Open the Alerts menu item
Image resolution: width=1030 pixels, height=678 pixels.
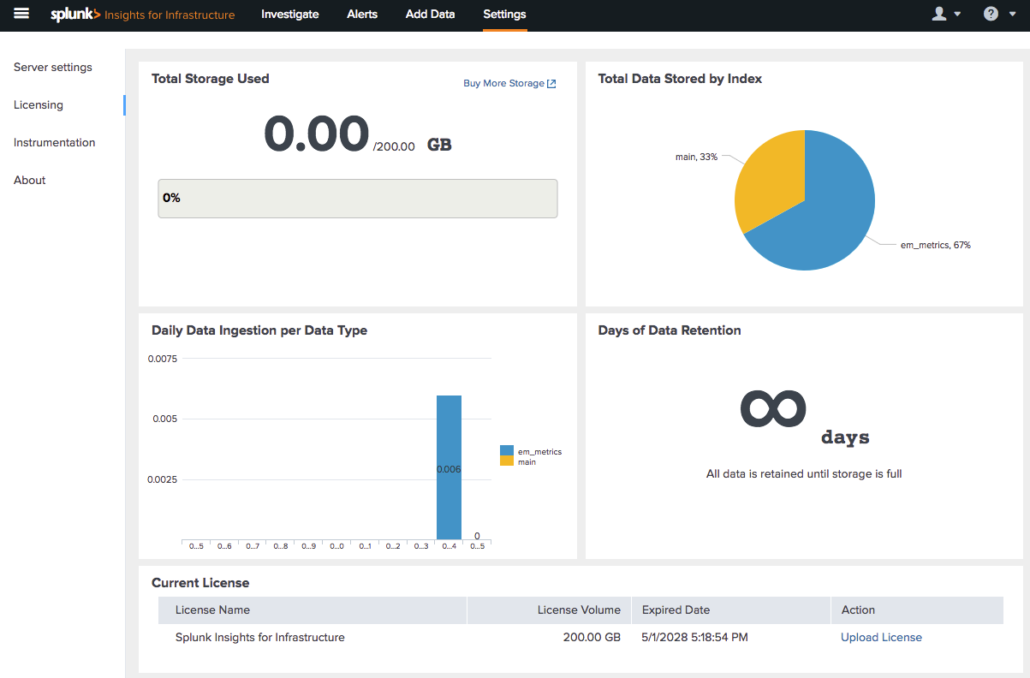point(362,15)
